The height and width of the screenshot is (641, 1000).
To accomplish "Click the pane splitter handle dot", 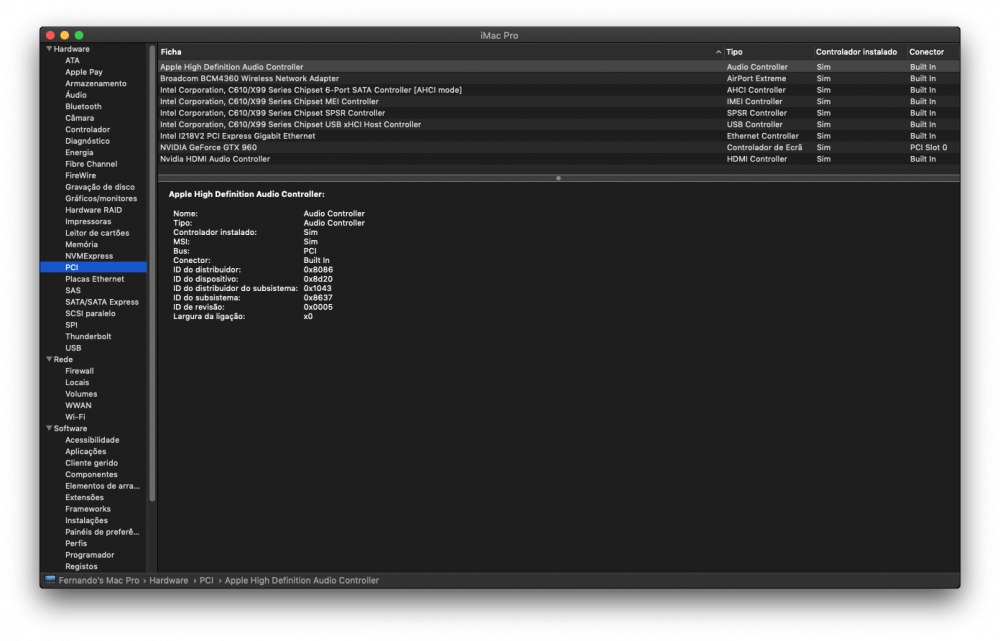I will 558,178.
